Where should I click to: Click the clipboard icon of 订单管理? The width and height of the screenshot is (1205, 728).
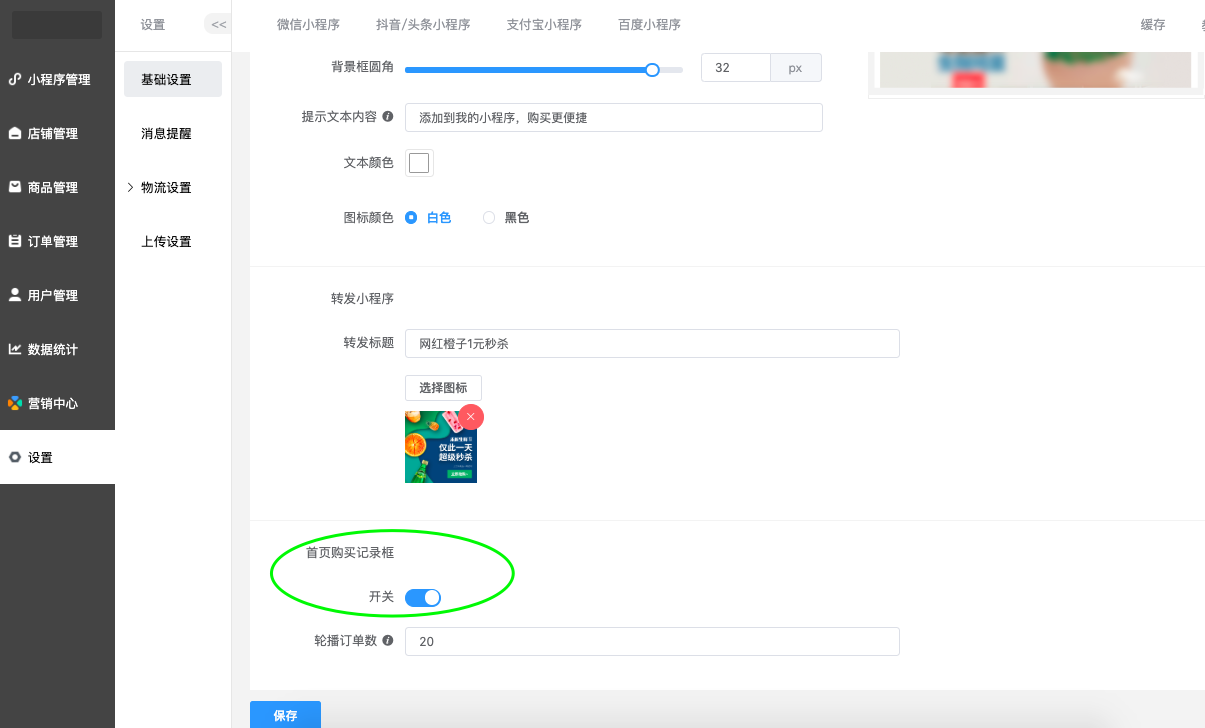(x=15, y=241)
